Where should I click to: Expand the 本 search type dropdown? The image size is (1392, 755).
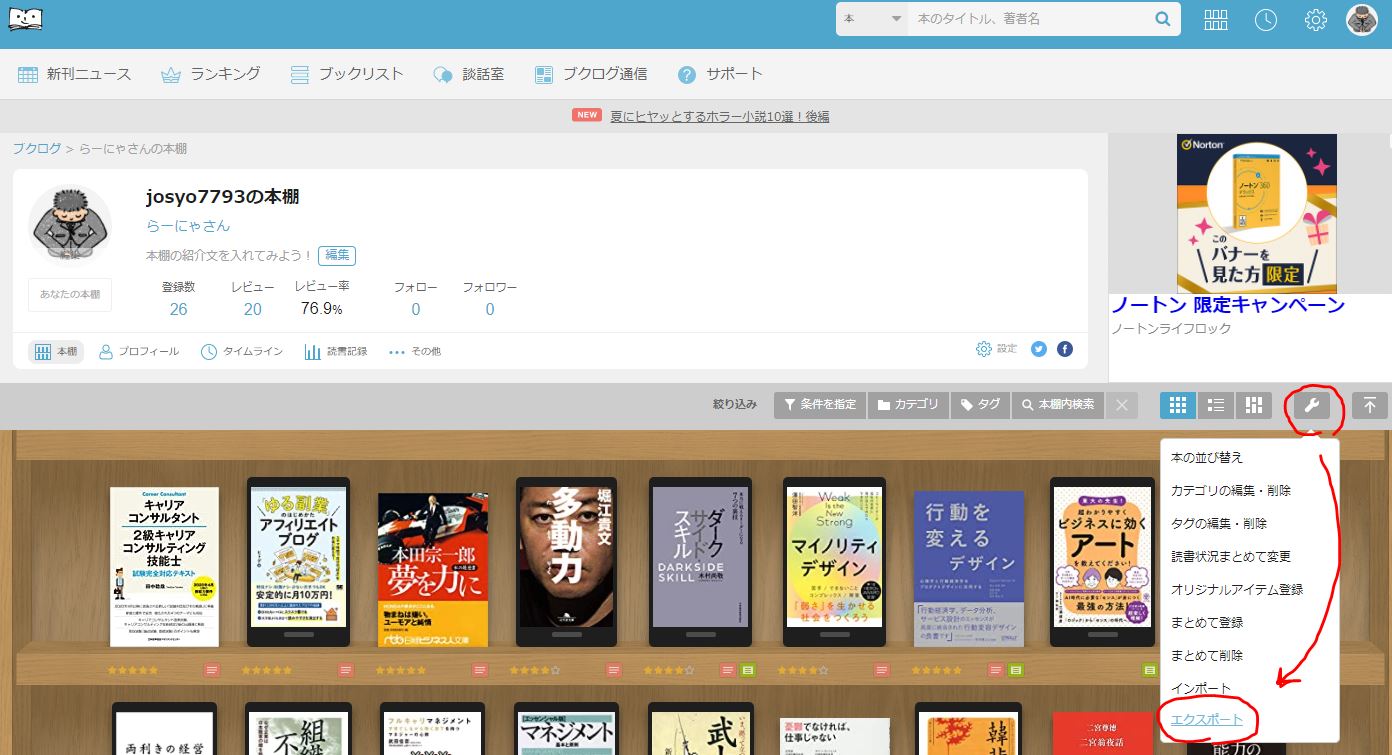point(871,19)
